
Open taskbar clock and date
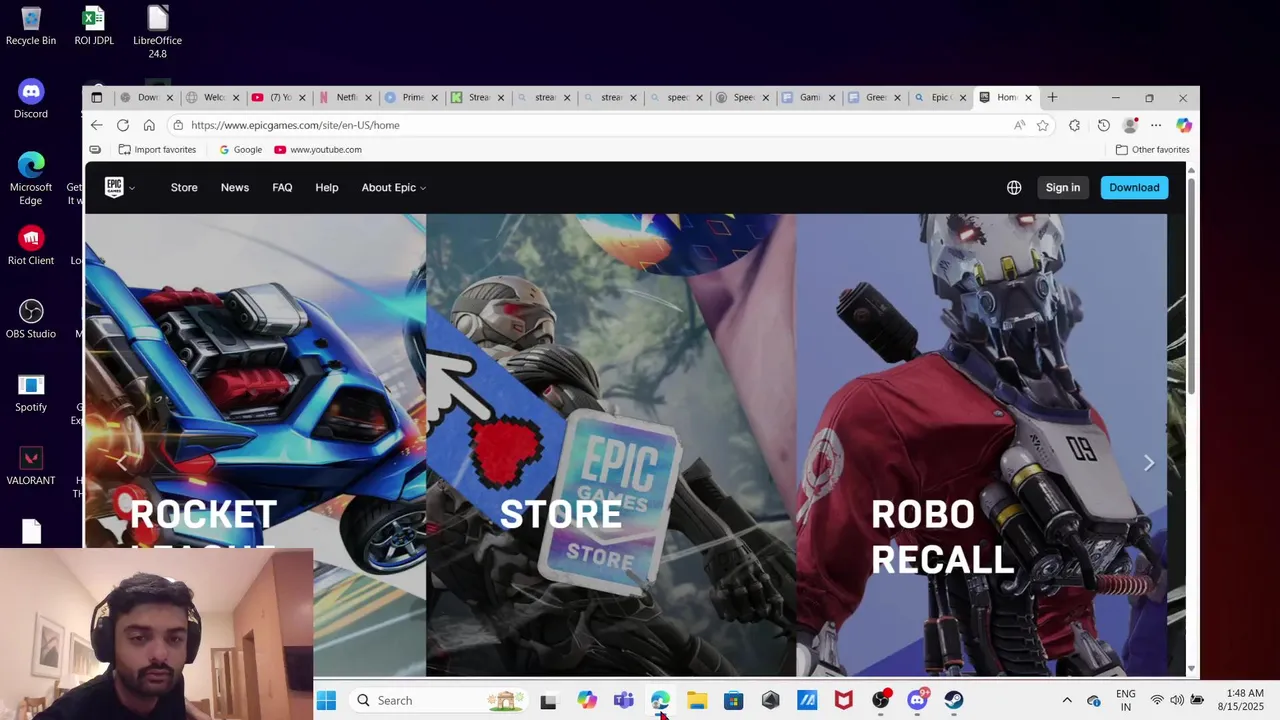pyautogui.click(x=1243, y=700)
